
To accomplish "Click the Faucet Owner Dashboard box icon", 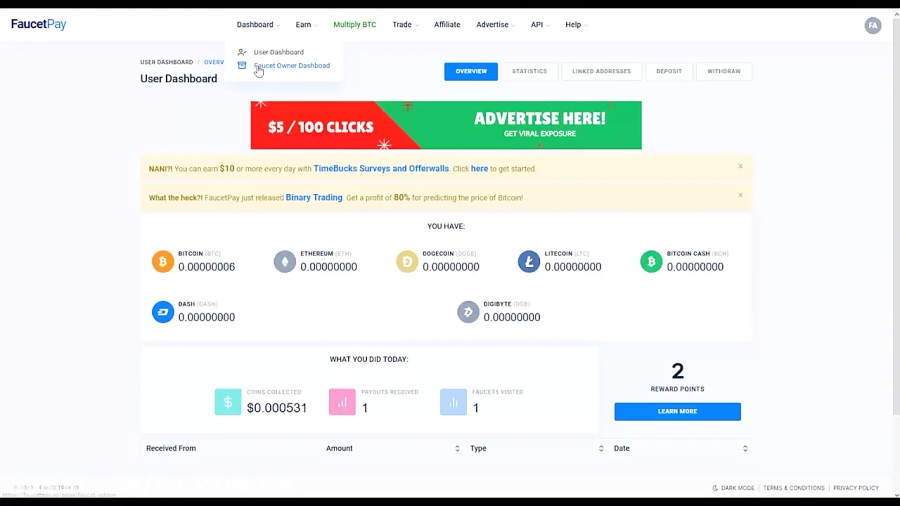I will tap(242, 65).
